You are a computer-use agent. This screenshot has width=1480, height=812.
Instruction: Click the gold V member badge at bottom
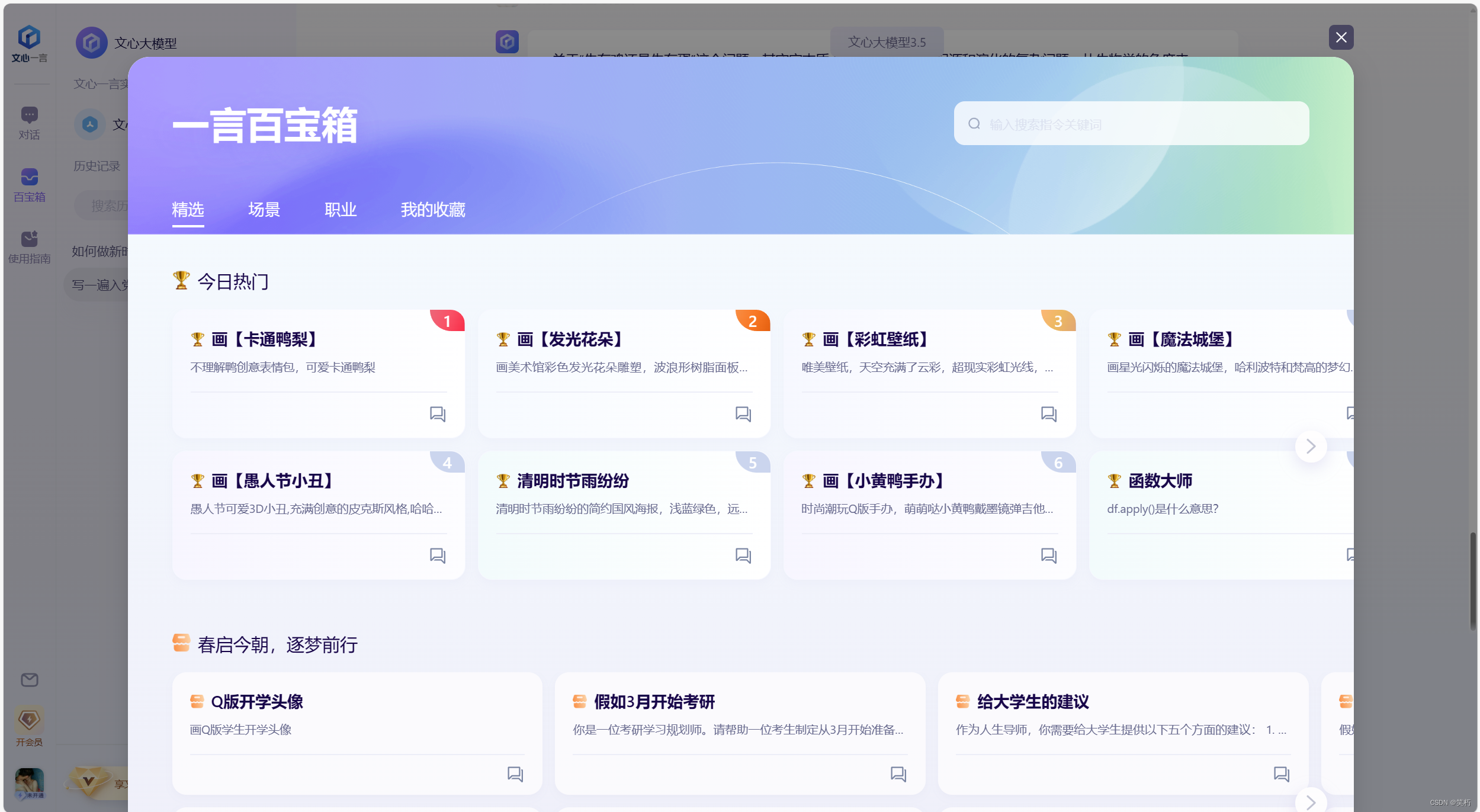point(88,782)
